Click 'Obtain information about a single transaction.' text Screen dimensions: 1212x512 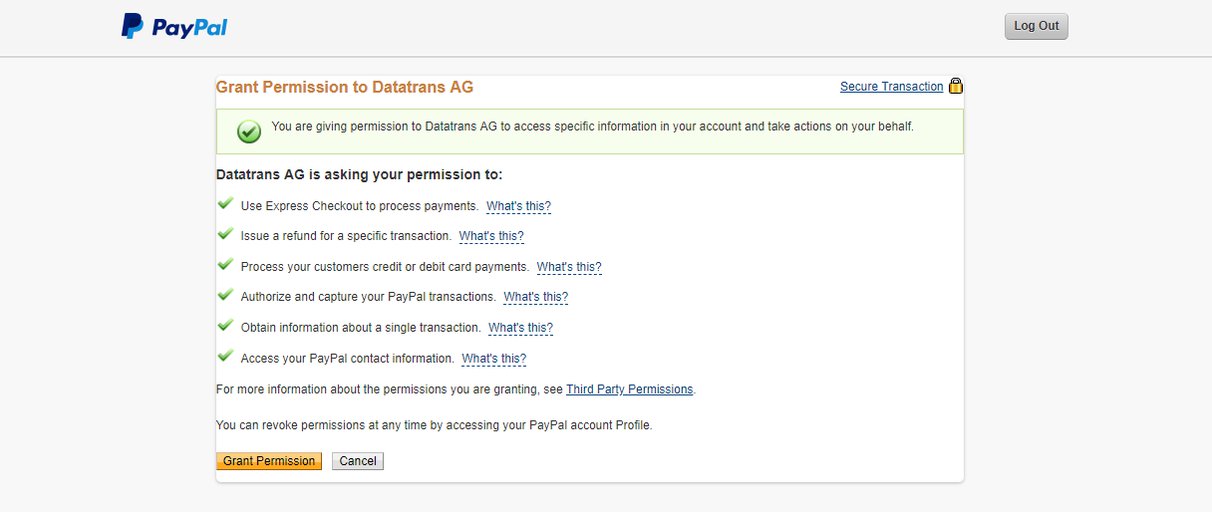pyautogui.click(x=361, y=328)
